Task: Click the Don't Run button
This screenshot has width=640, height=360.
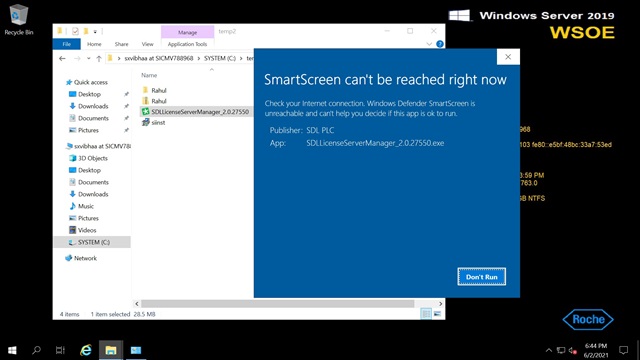Action: (x=482, y=277)
